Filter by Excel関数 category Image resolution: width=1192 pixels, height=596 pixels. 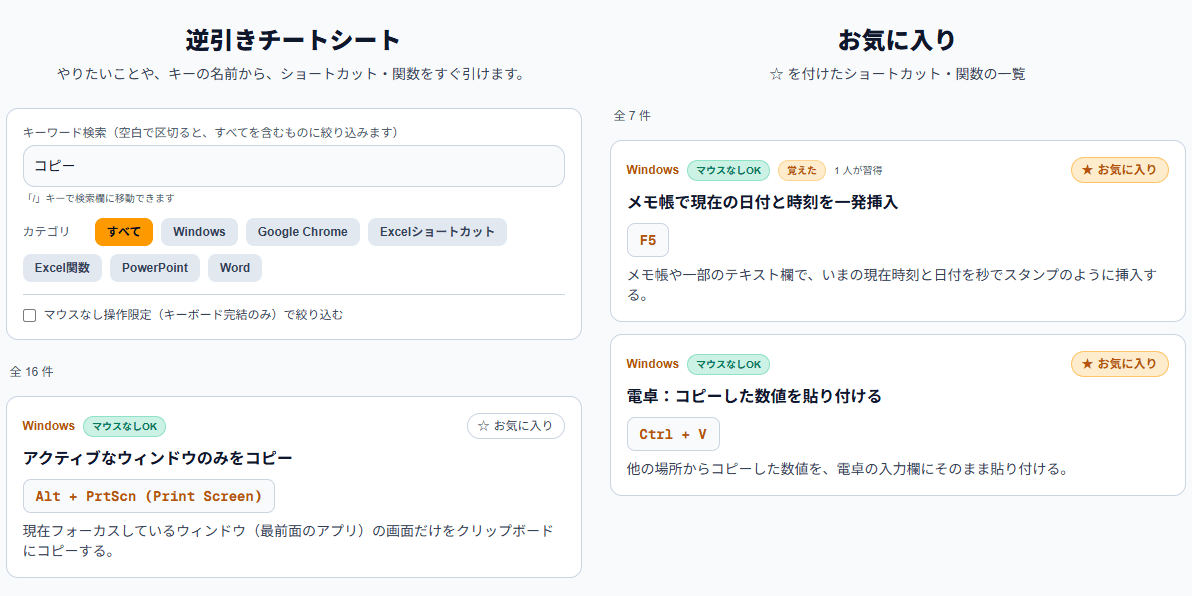point(62,268)
